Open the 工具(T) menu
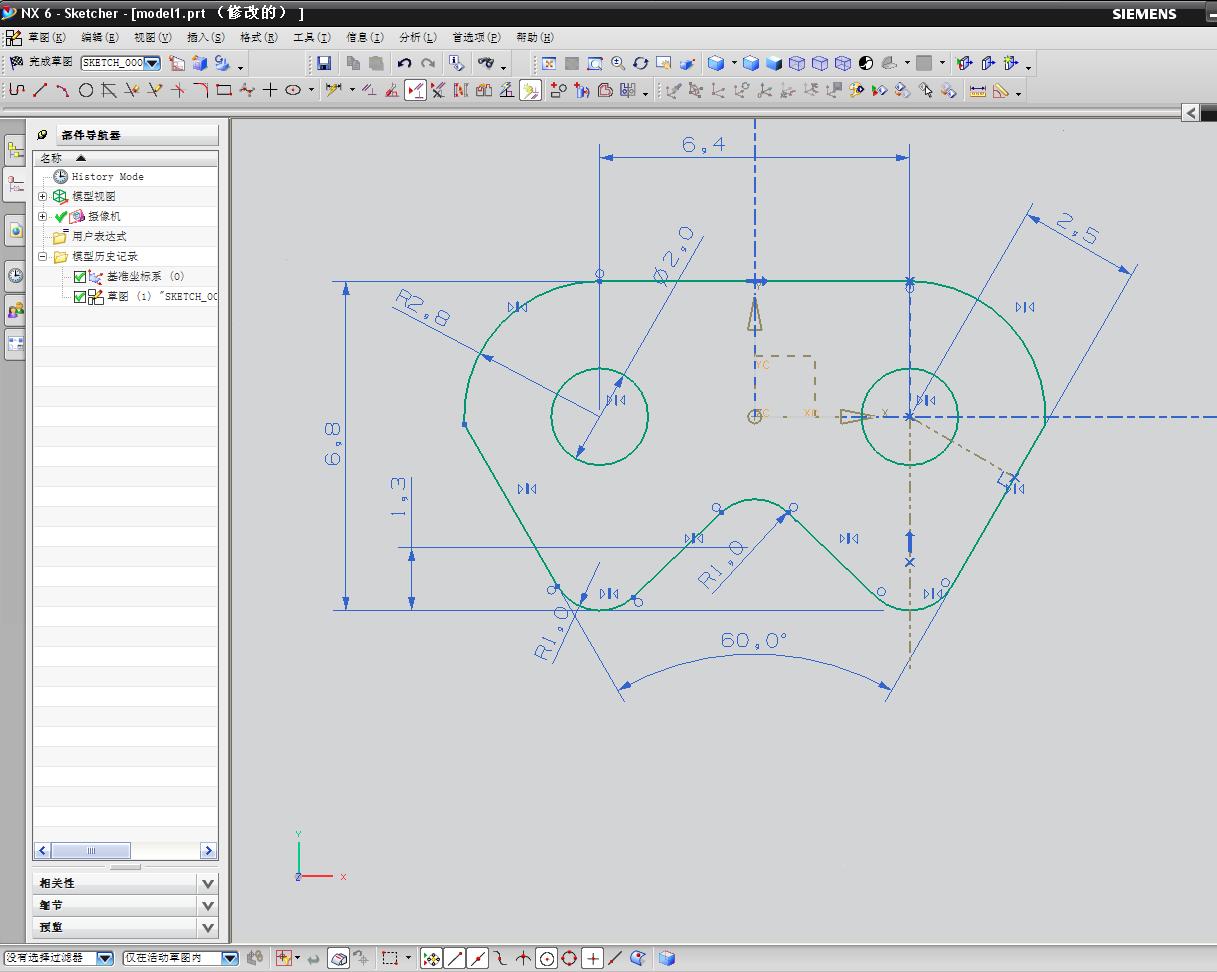 pos(311,37)
